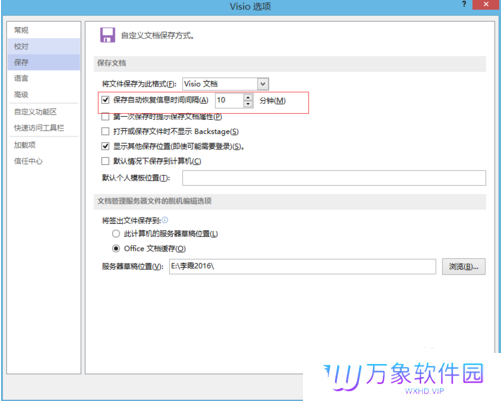Decrease autorecover minutes with down arrow

coord(248,104)
